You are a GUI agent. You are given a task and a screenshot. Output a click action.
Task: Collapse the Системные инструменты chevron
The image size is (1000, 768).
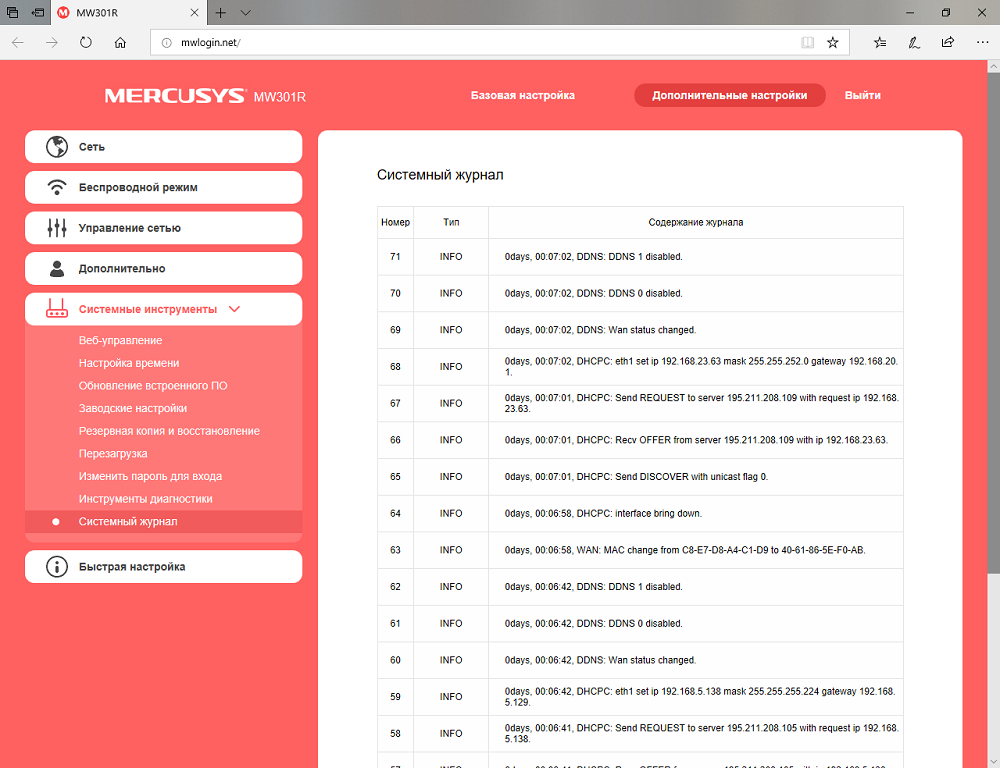tap(234, 309)
